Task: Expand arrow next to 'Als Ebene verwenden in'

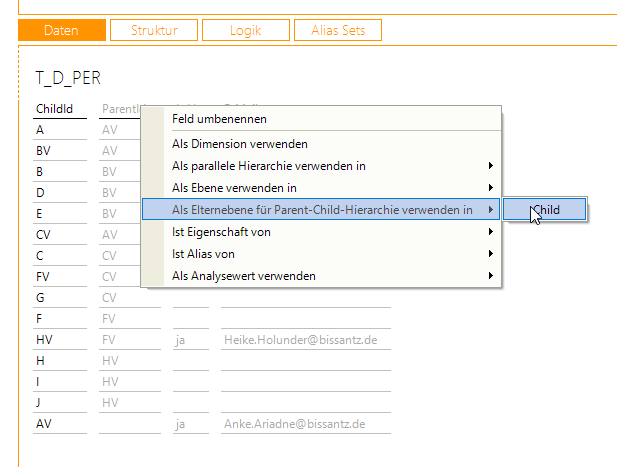Action: pos(490,187)
